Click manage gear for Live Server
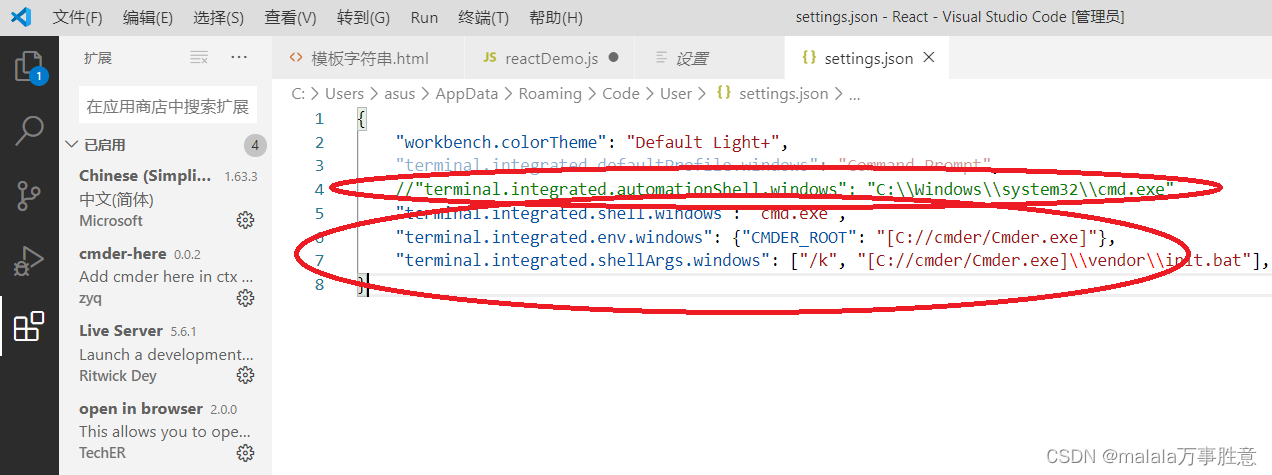Viewport: 1272px width, 475px height. pos(245,375)
